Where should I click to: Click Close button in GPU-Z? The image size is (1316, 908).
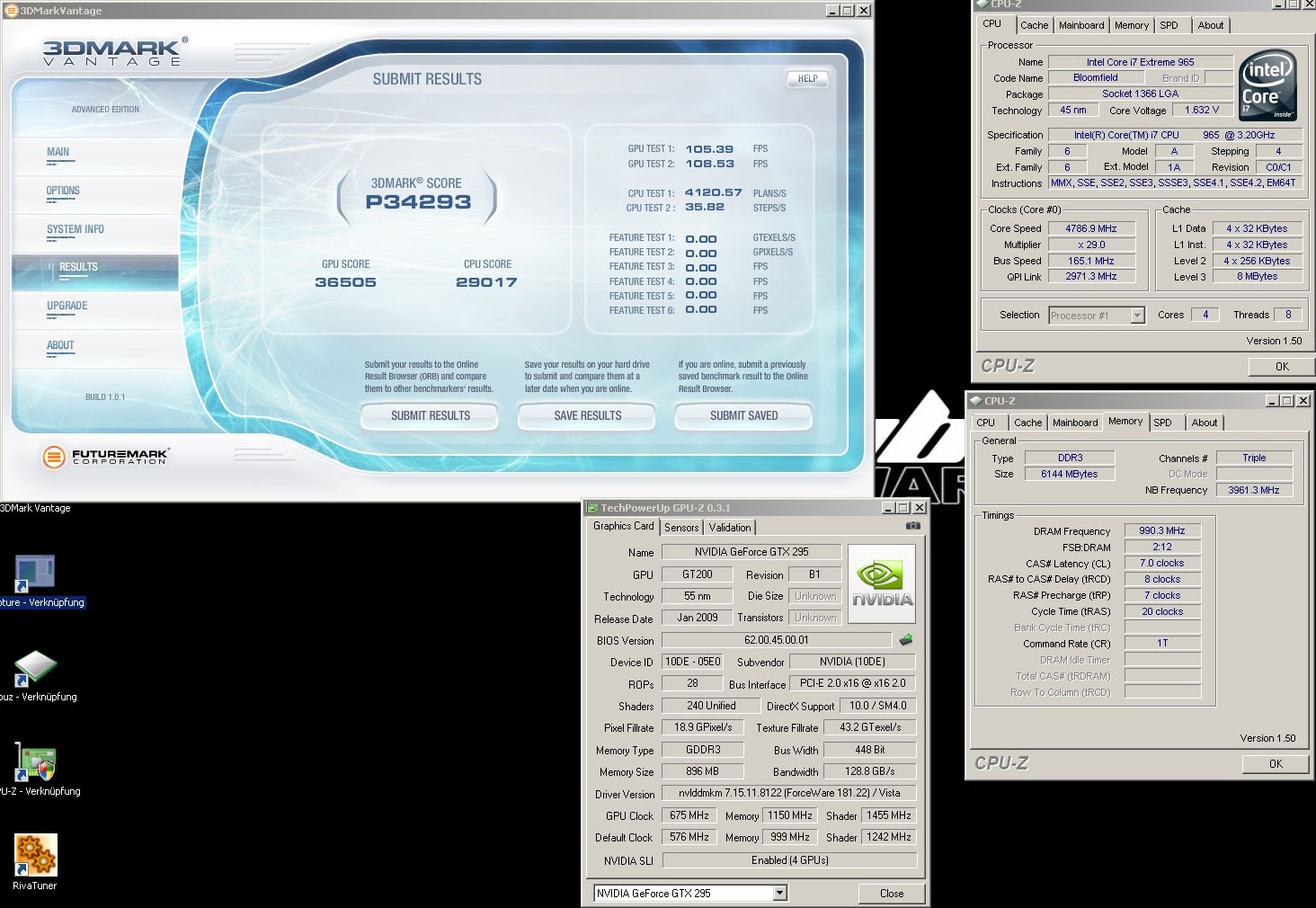click(892, 894)
